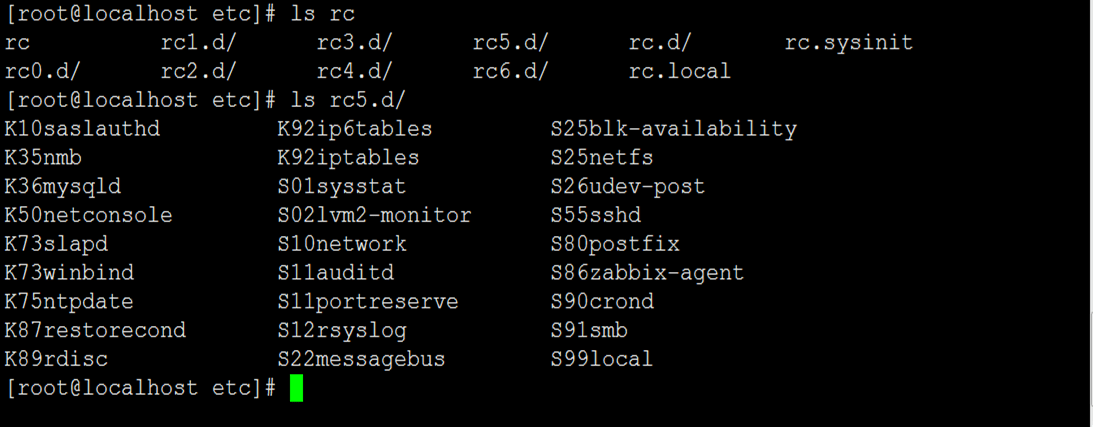Viewport: 1093px width, 427px height.
Task: Select the S22messagebus entry
Action: (361, 359)
